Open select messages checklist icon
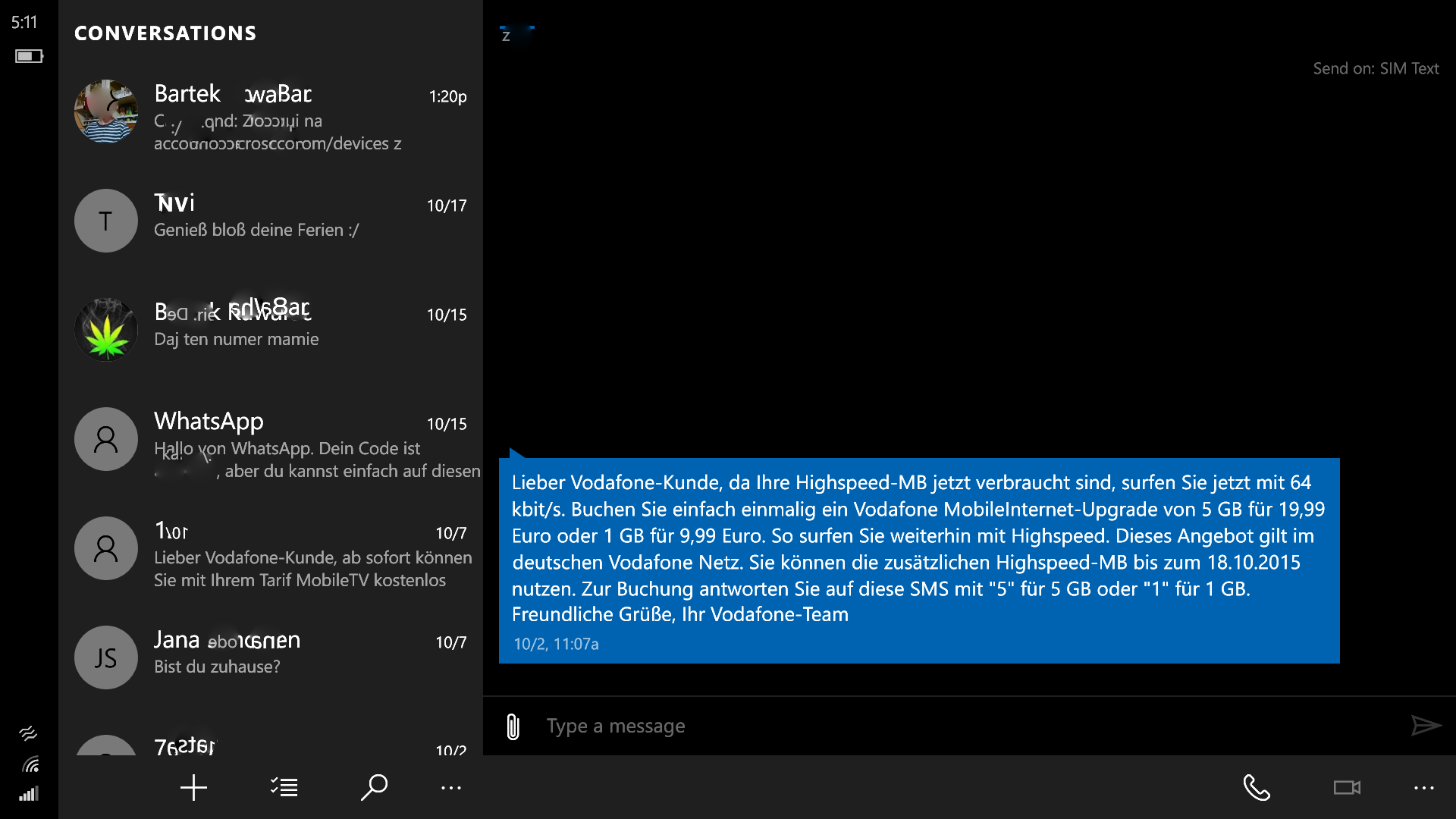The image size is (1456, 819). click(x=284, y=787)
